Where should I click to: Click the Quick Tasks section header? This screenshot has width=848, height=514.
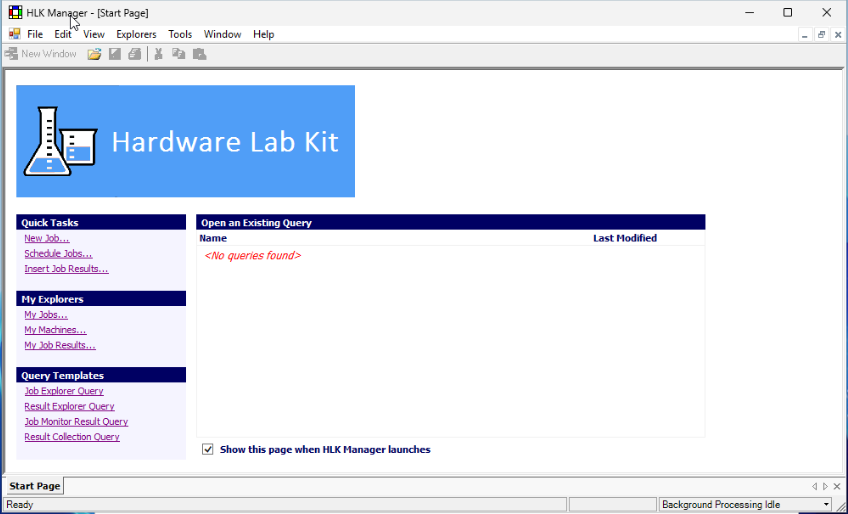click(101, 222)
